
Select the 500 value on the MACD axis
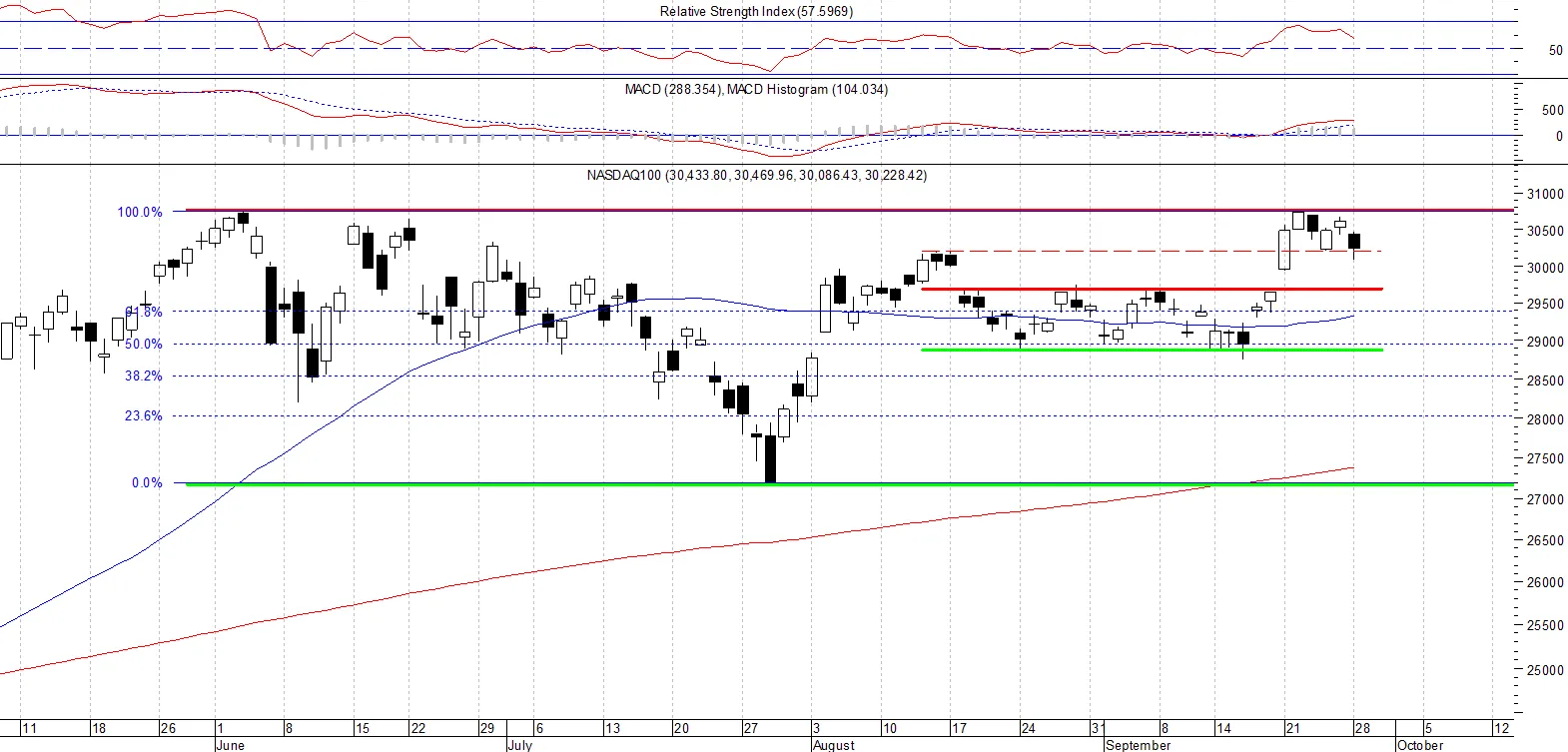click(1553, 110)
